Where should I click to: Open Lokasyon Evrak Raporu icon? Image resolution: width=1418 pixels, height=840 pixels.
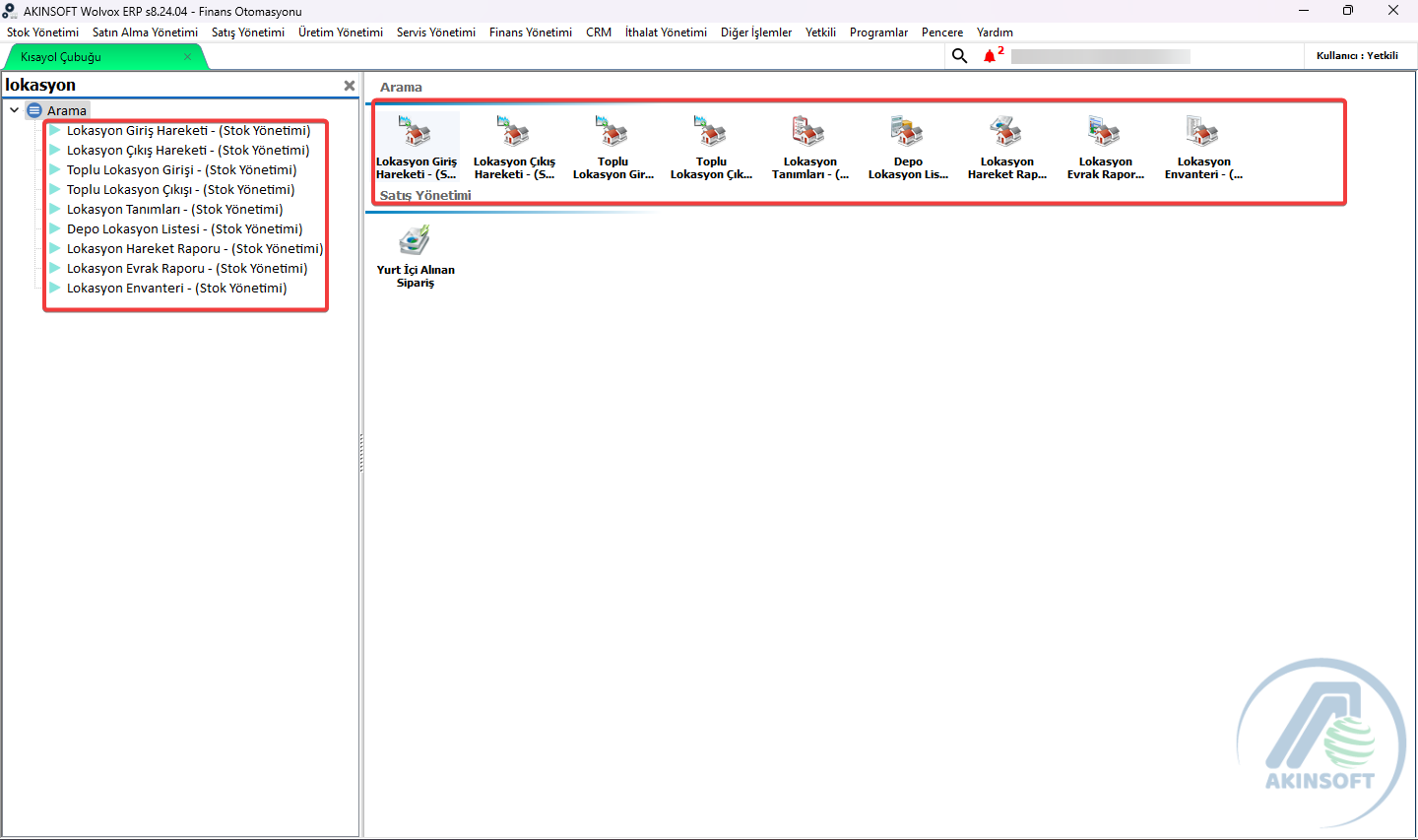pos(1105,147)
